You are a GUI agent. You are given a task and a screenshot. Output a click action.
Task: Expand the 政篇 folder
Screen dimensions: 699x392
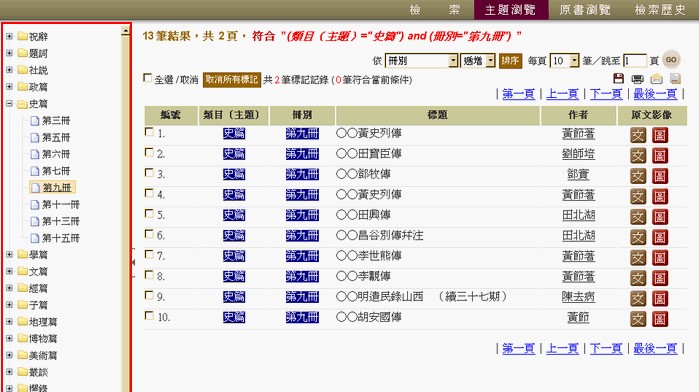tap(9, 87)
